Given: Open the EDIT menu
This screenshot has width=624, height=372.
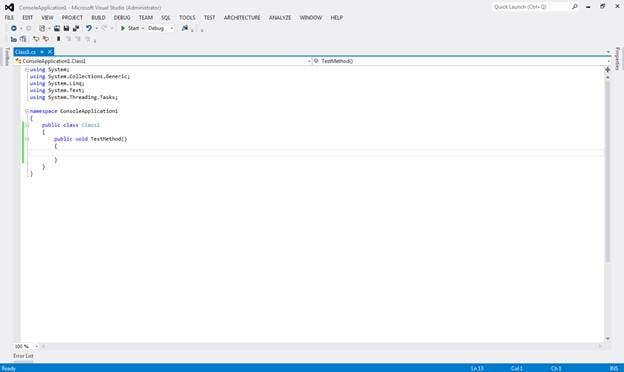Looking at the screenshot, I should [x=27, y=18].
